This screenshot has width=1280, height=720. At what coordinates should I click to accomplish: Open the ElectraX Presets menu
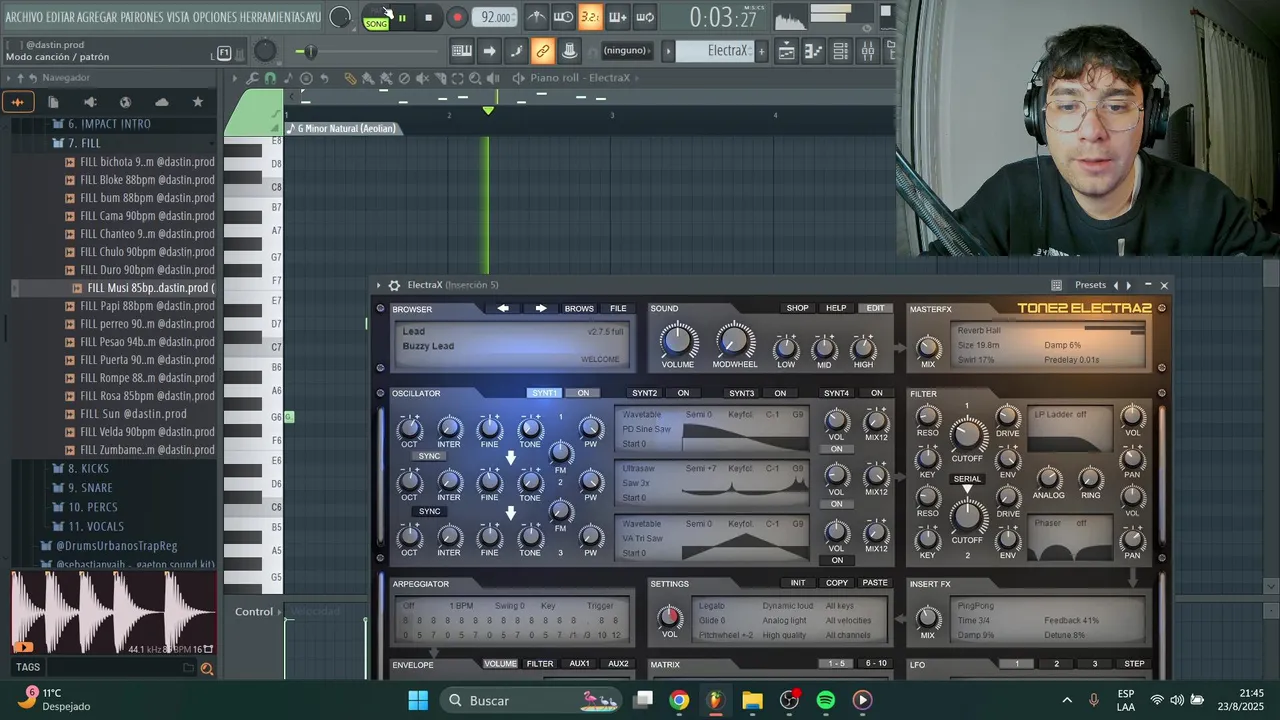(1090, 285)
